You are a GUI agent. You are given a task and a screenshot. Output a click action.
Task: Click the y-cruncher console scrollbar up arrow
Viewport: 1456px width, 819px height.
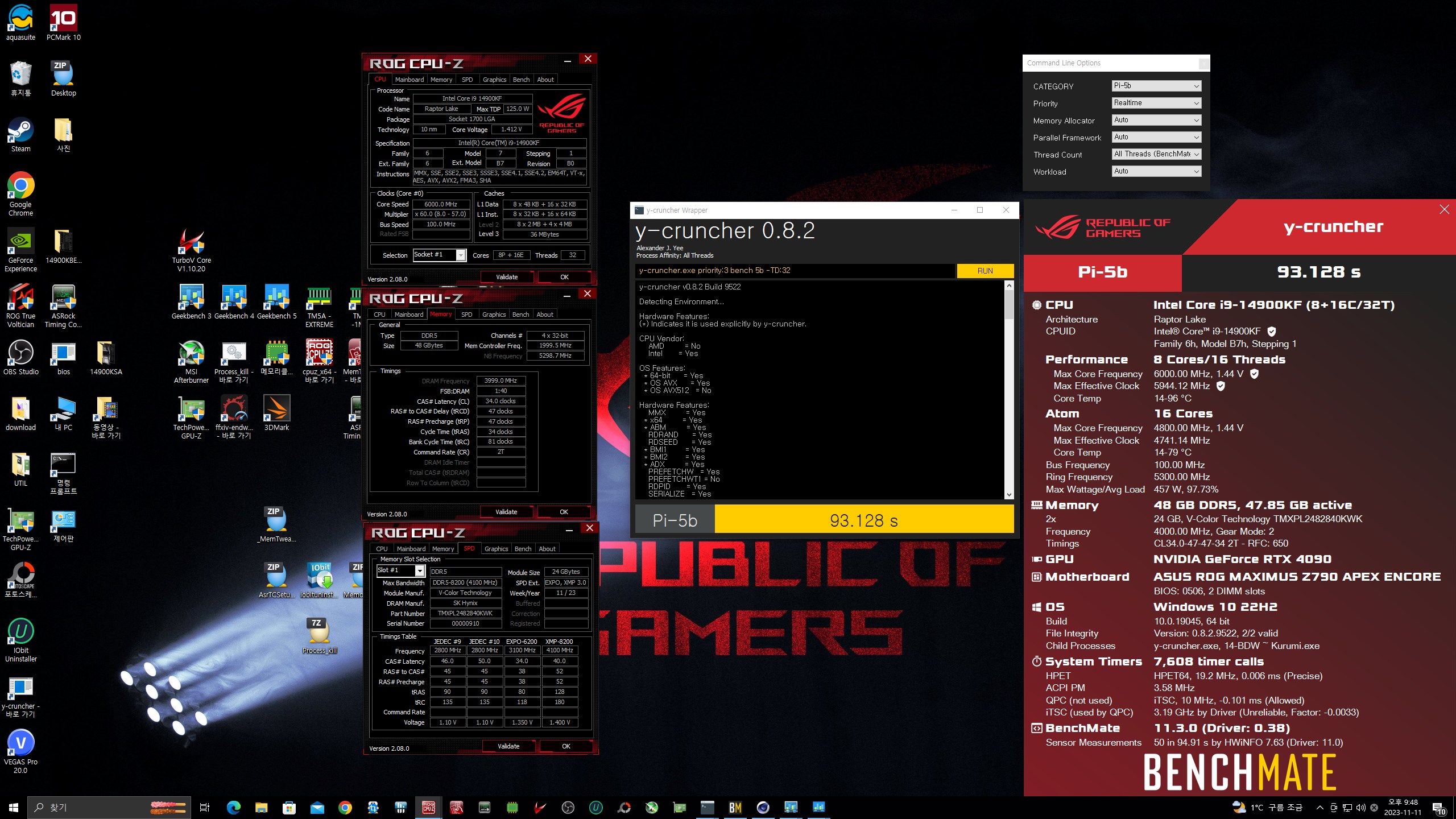point(1009,286)
